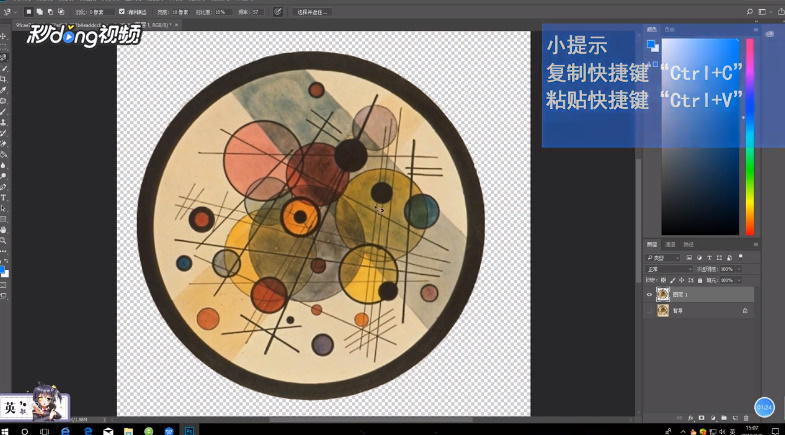Click the Delete Layer trash icon
Screen dimensions: 785x435
[x=746, y=418]
